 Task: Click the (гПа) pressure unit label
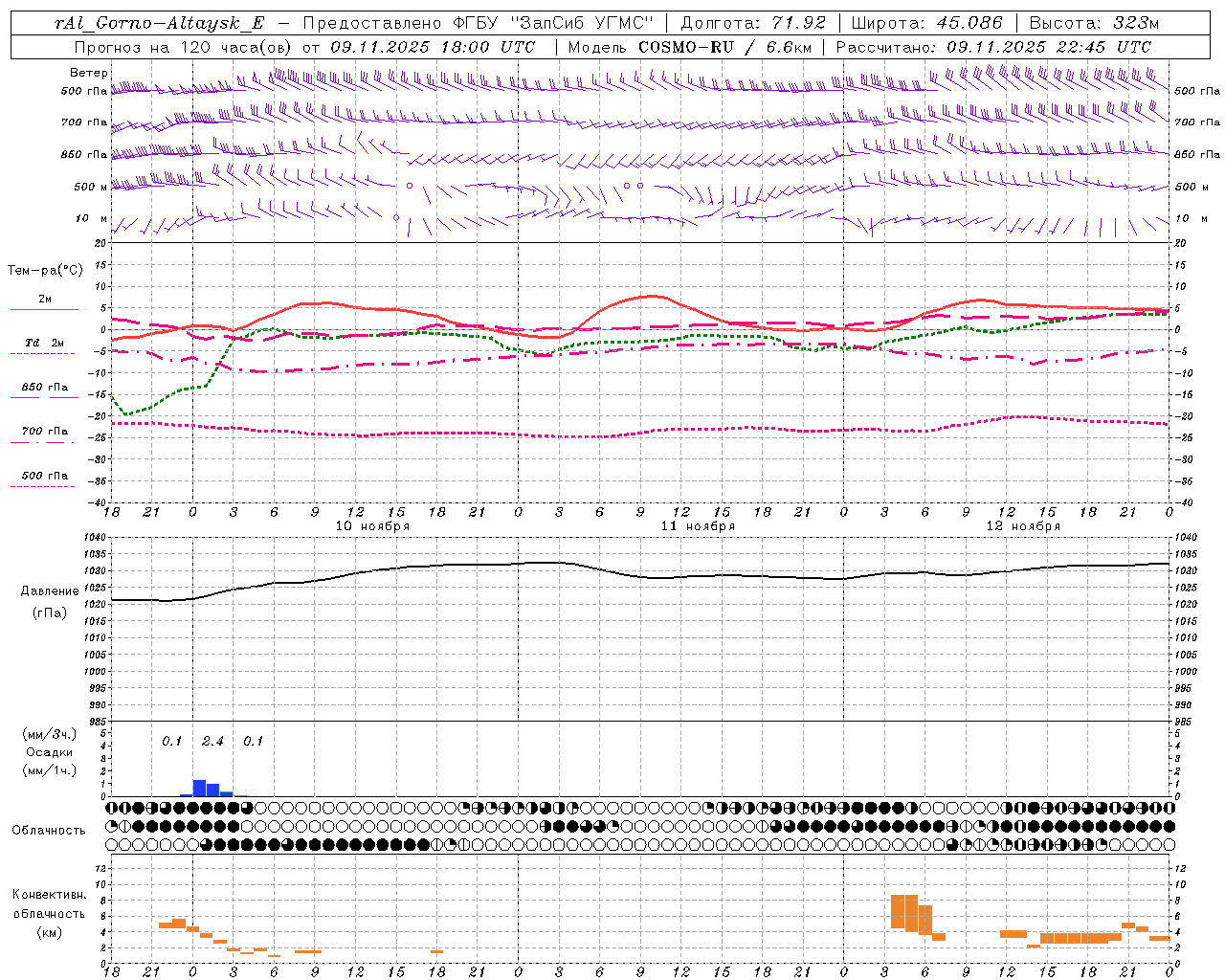click(x=50, y=613)
